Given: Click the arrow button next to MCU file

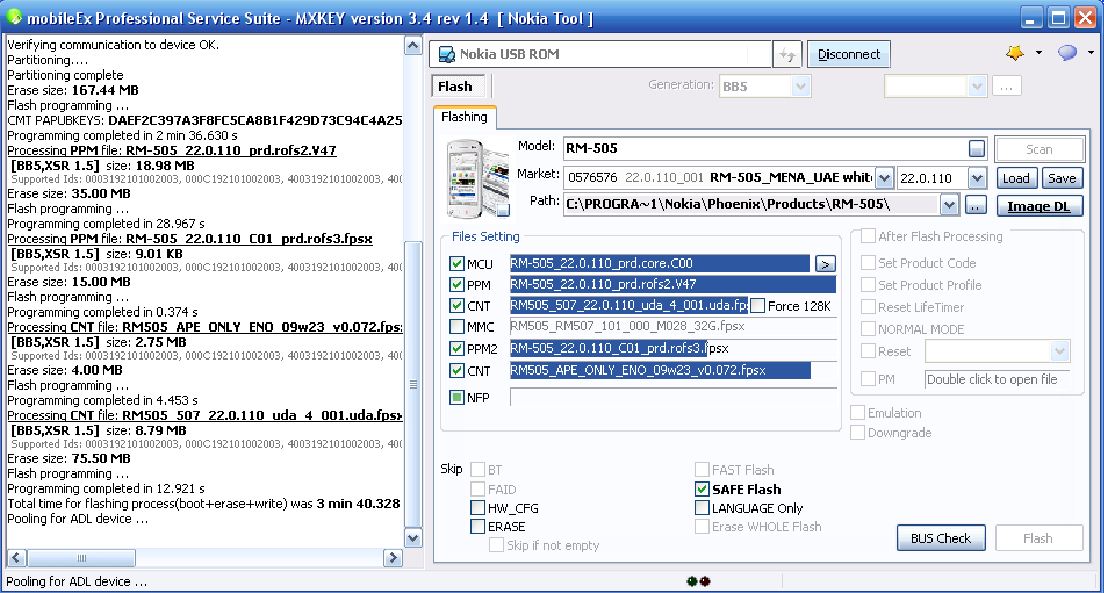Looking at the screenshot, I should coord(825,264).
